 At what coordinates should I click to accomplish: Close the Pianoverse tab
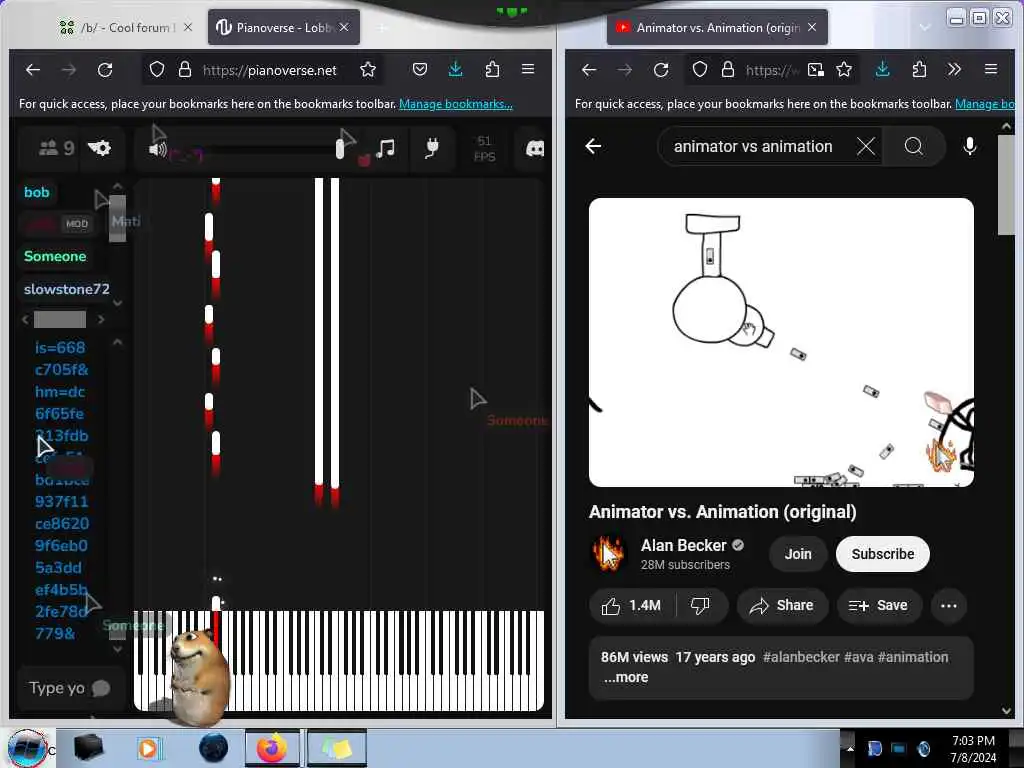[344, 27]
